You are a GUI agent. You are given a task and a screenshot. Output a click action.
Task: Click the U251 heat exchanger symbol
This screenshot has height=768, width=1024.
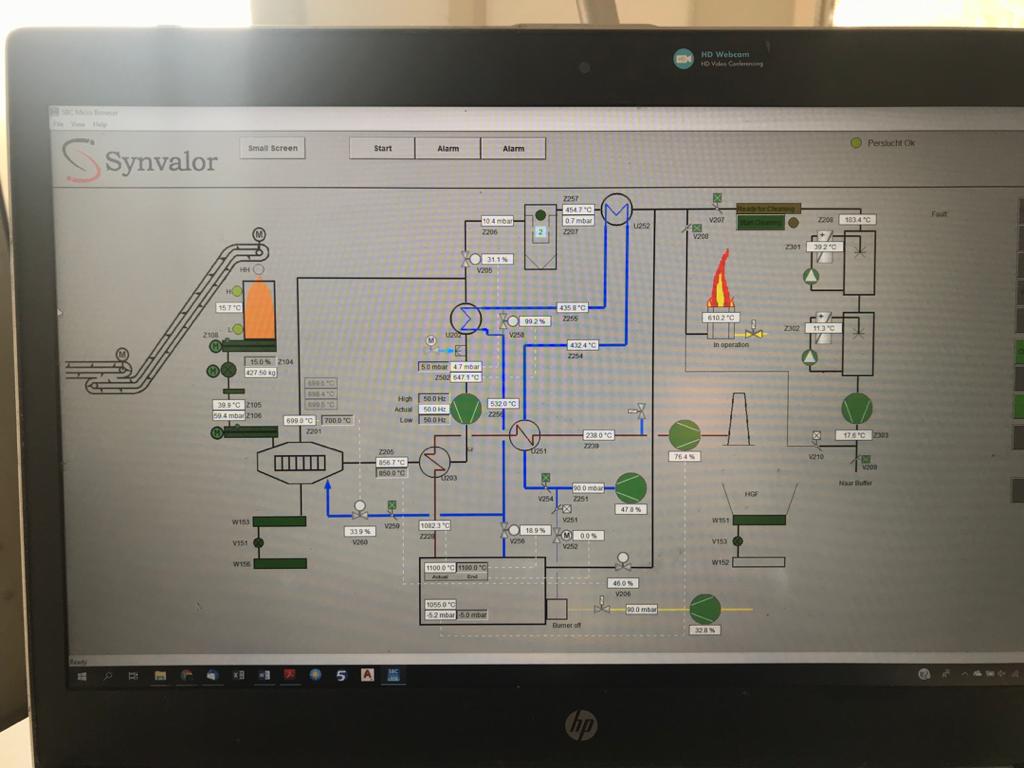point(525,435)
